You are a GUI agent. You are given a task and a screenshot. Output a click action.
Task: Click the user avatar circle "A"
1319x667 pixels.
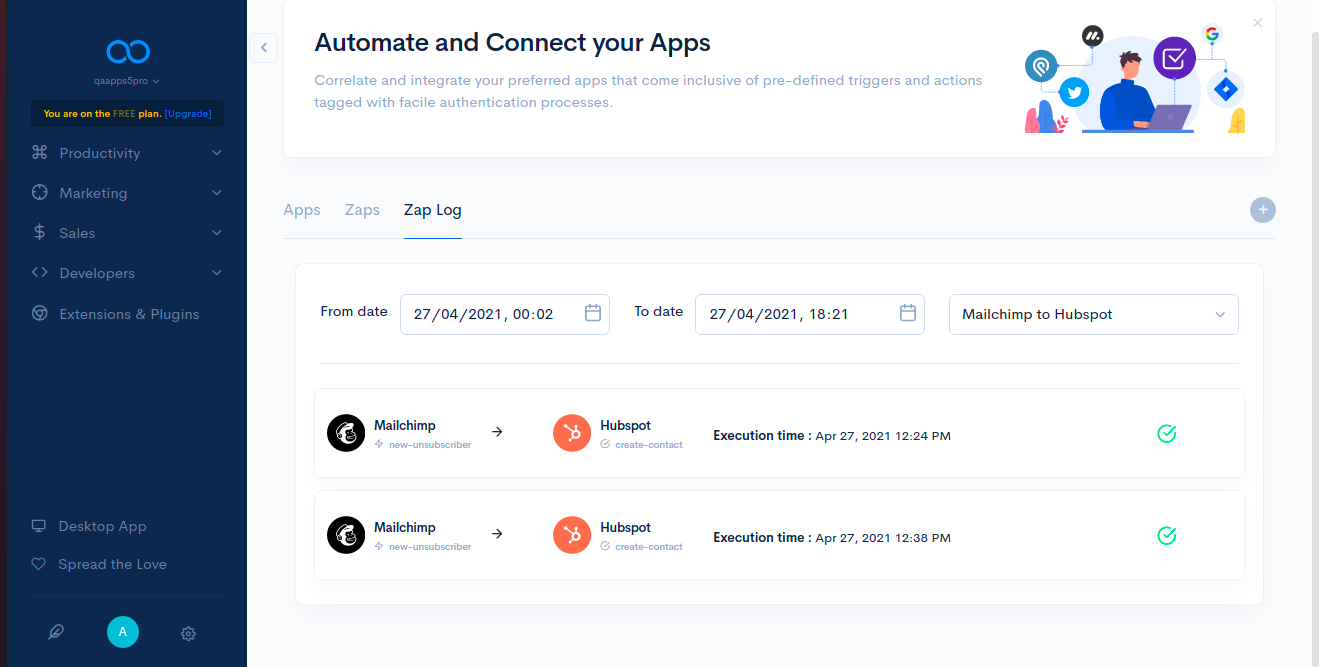pos(123,632)
